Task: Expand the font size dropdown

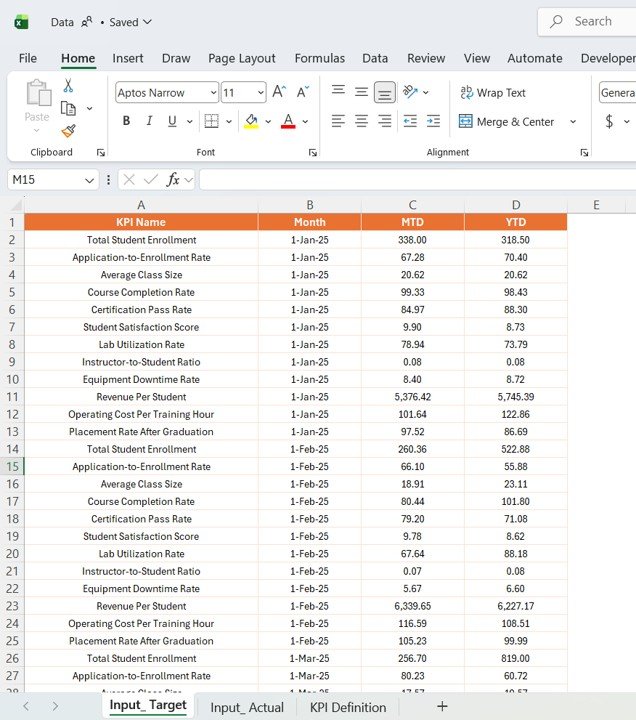Action: [258, 93]
